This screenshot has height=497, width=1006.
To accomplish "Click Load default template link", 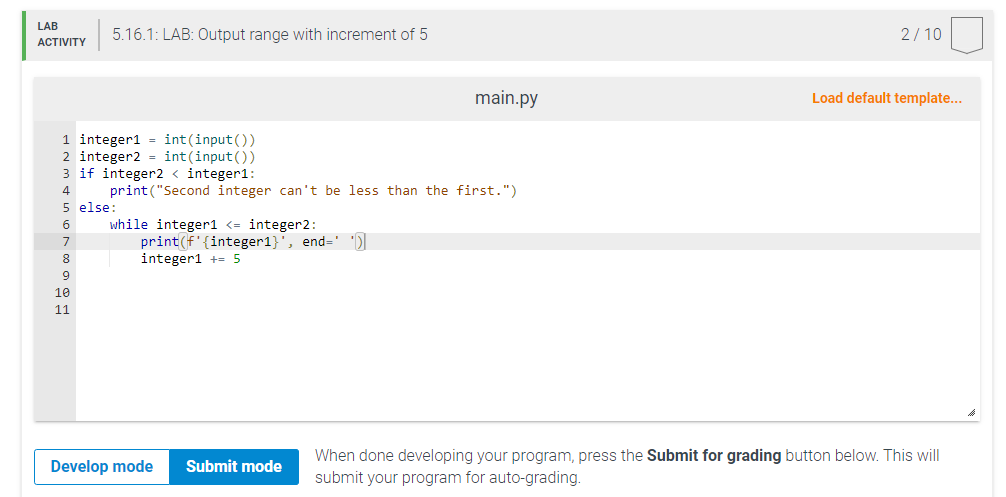I will click(887, 98).
